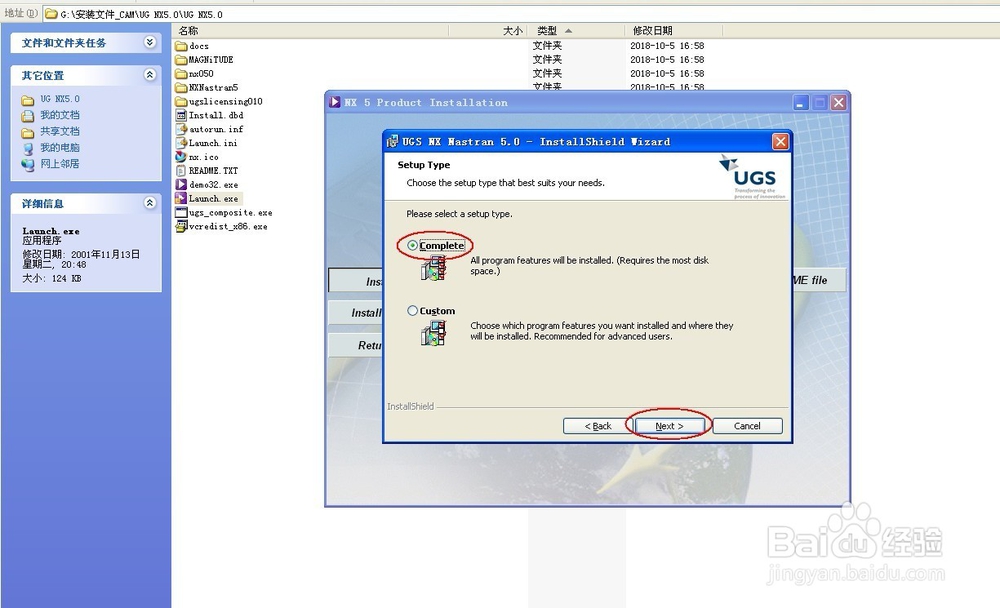Viewport: 1000px width, 608px height.
Task: Select the NXNastran5 folder icon
Action: click(181, 88)
